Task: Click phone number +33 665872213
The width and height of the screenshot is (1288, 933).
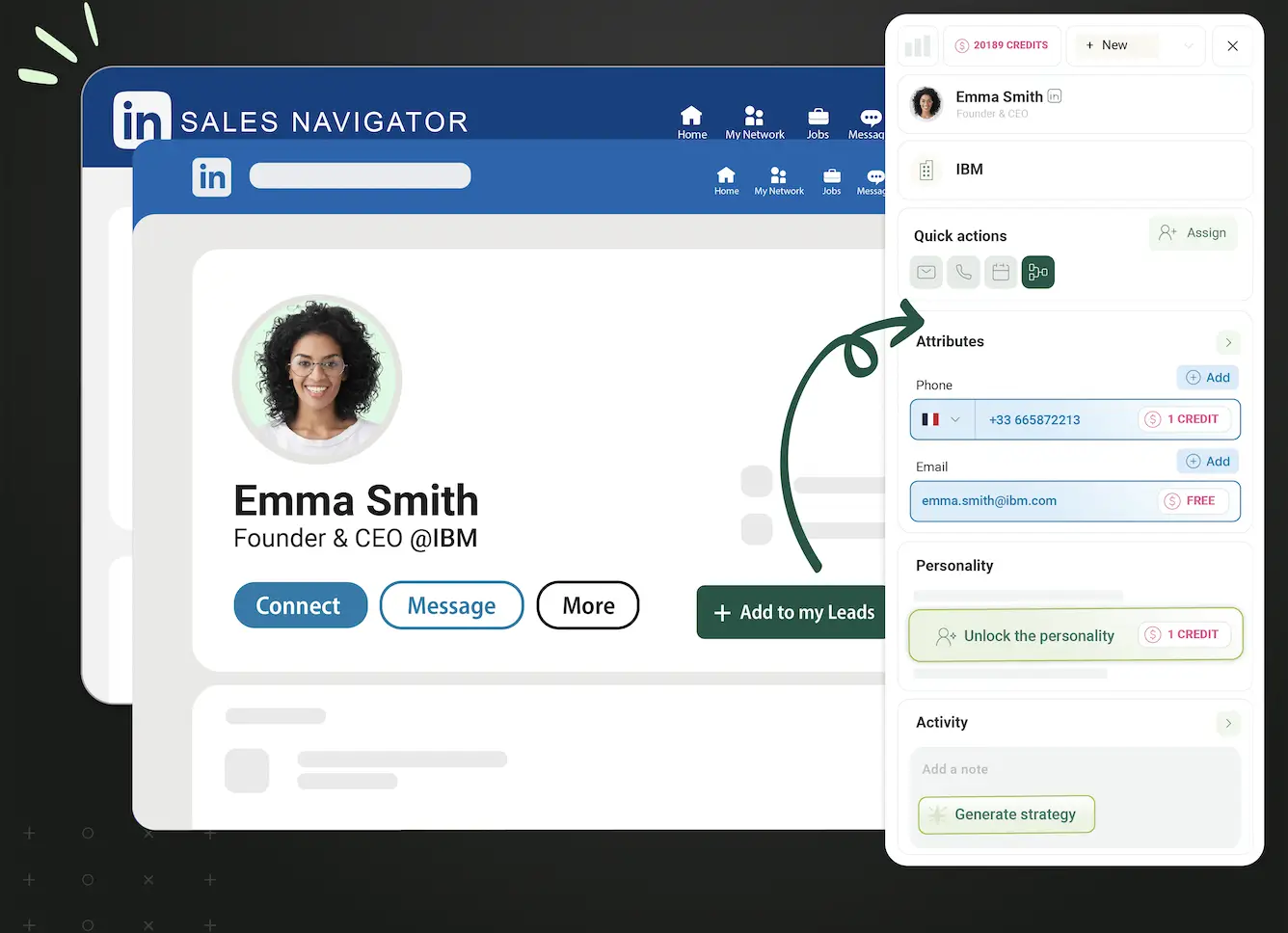Action: pyautogui.click(x=1034, y=420)
